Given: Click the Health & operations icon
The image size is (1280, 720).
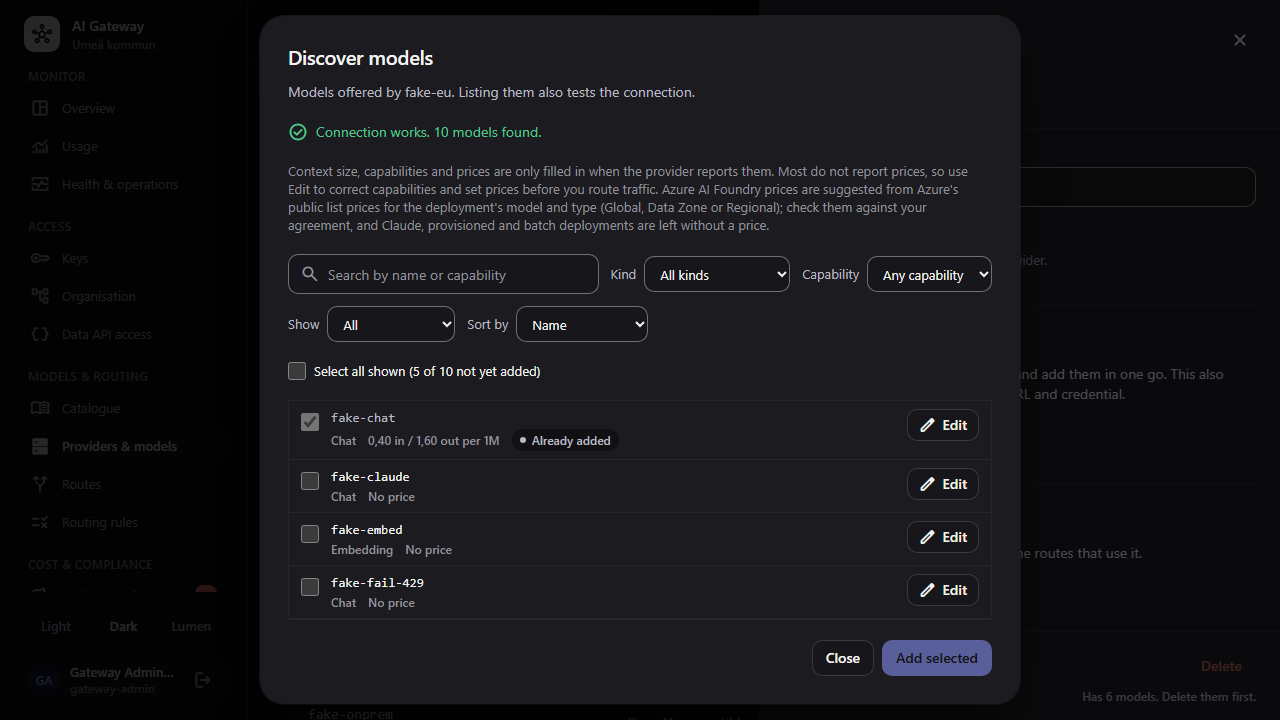Looking at the screenshot, I should 40,184.
